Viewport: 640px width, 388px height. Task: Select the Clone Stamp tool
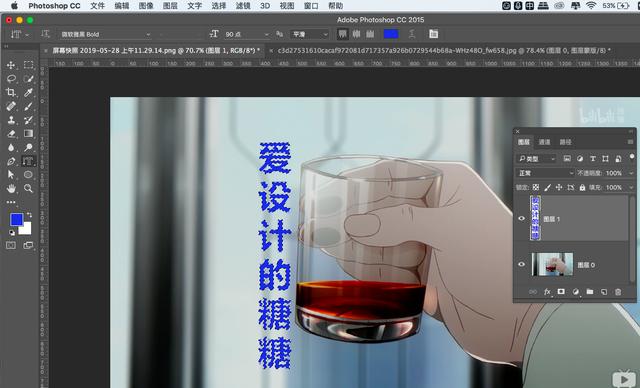pyautogui.click(x=11, y=120)
